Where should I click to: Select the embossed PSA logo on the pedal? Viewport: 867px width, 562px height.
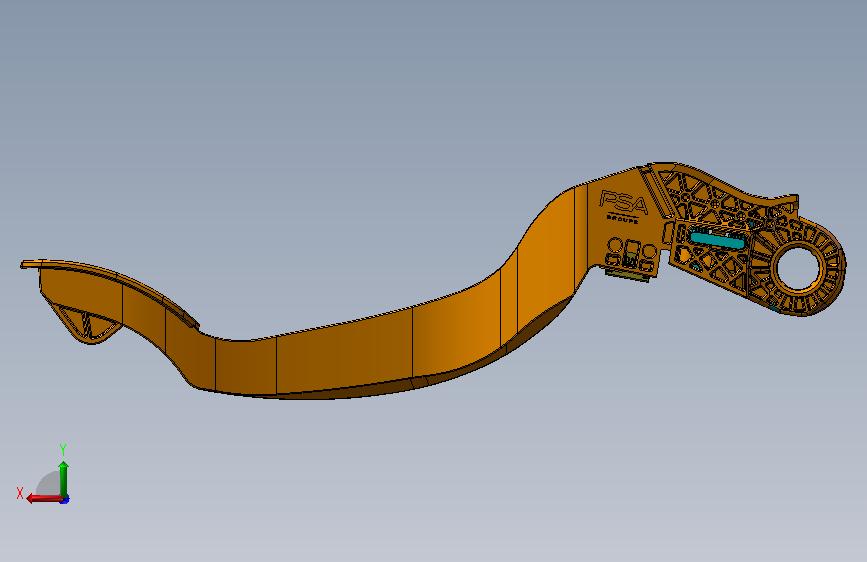pos(624,202)
